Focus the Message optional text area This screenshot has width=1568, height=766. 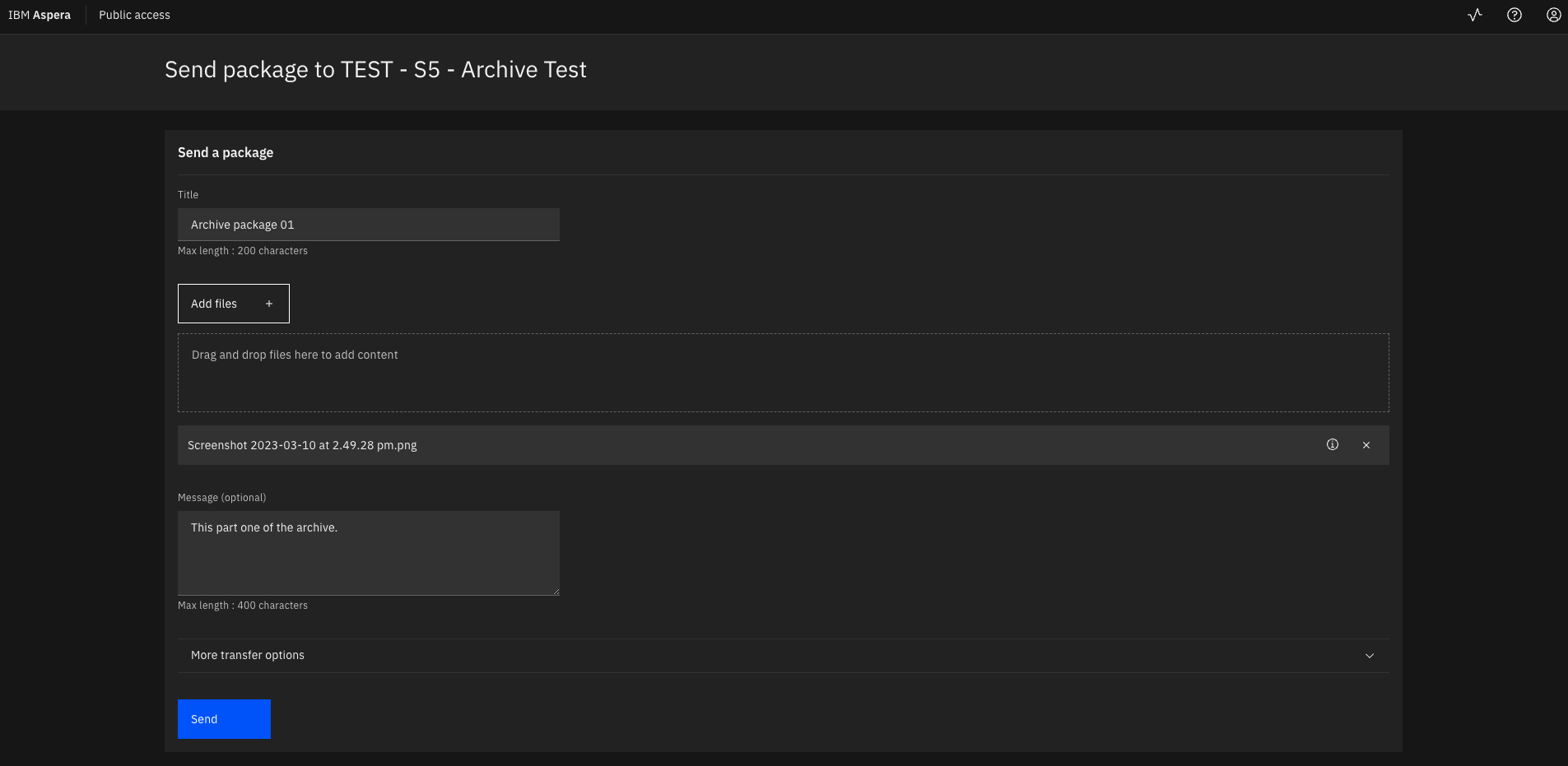pyautogui.click(x=369, y=553)
